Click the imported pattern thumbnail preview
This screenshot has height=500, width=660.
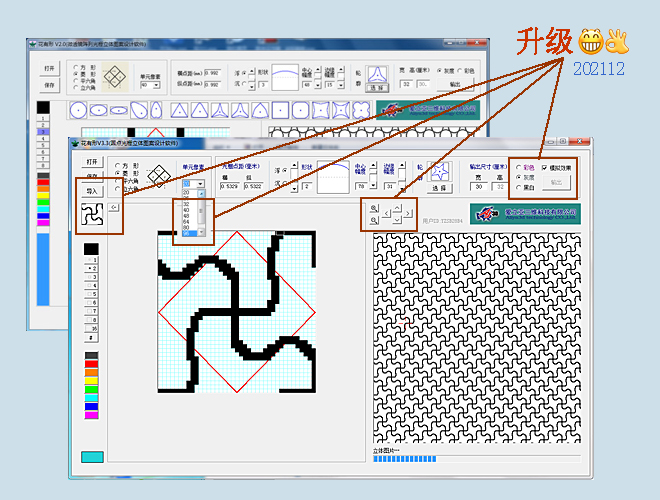click(94, 214)
